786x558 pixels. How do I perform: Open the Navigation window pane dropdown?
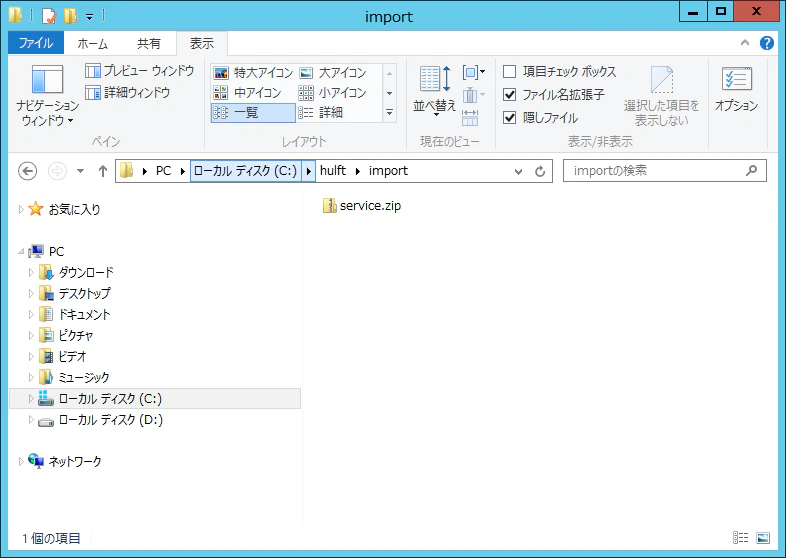pyautogui.click(x=48, y=95)
